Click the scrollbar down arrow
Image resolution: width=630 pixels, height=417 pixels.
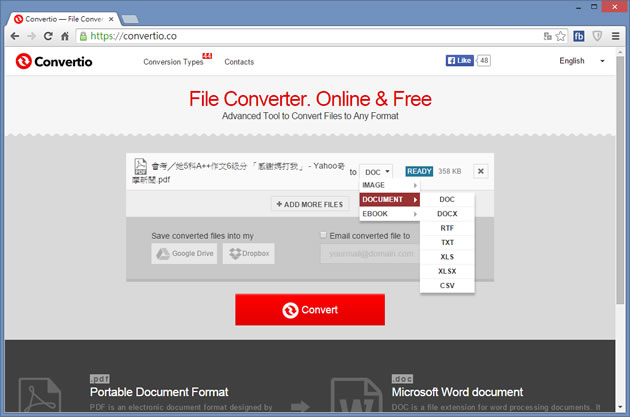pos(620,407)
